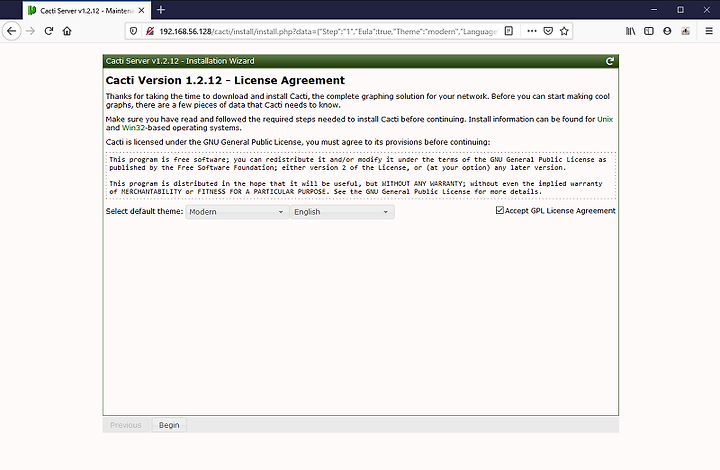This screenshot has height=470, width=720.
Task: Click the Previous button
Action: coord(126,425)
